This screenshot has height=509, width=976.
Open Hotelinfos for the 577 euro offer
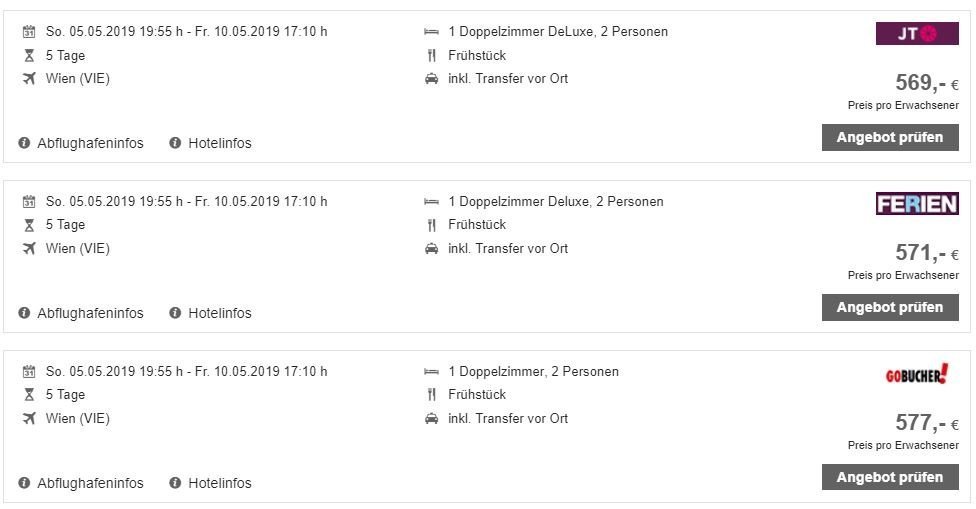[219, 483]
